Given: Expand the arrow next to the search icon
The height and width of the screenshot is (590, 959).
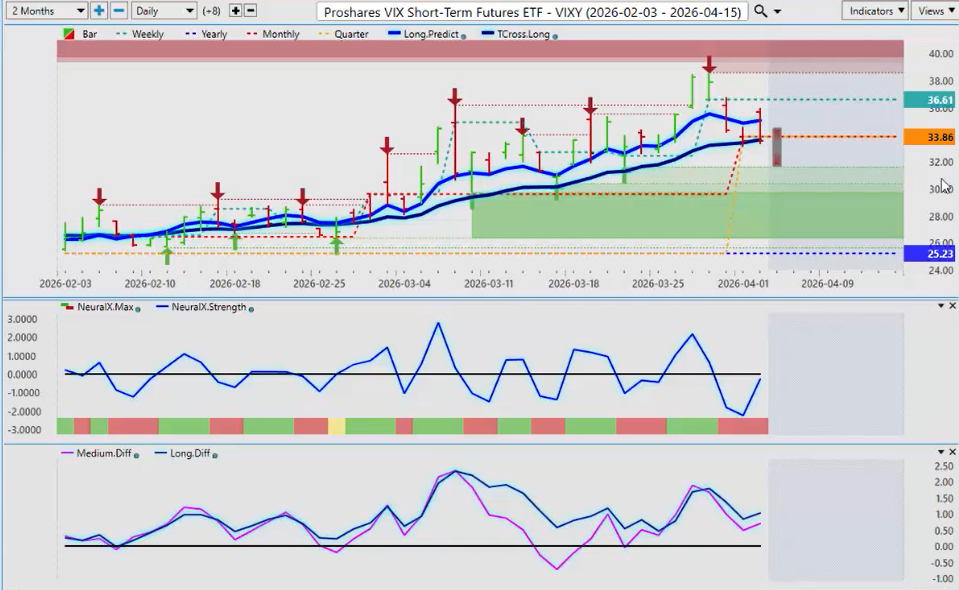Looking at the screenshot, I should (777, 11).
